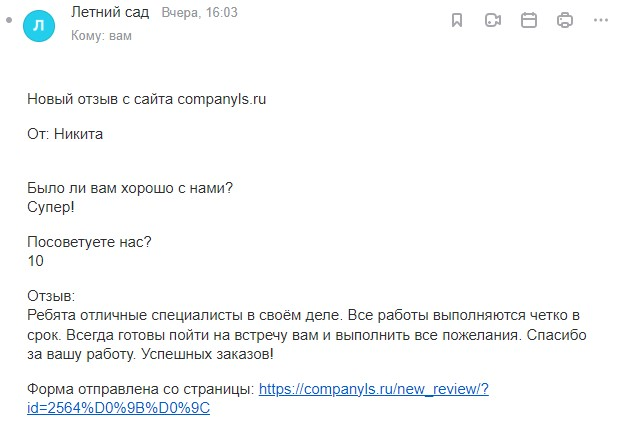Screen dimensions: 619x434
Task: Start a video call from the camera icon
Action: (x=493, y=20)
